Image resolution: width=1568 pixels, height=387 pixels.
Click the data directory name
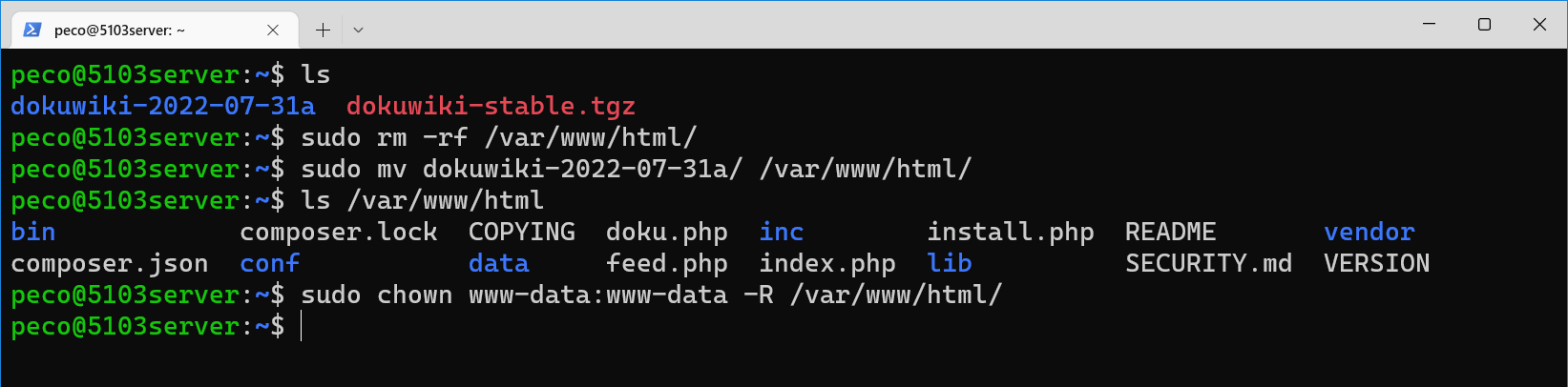pyautogui.click(x=498, y=263)
